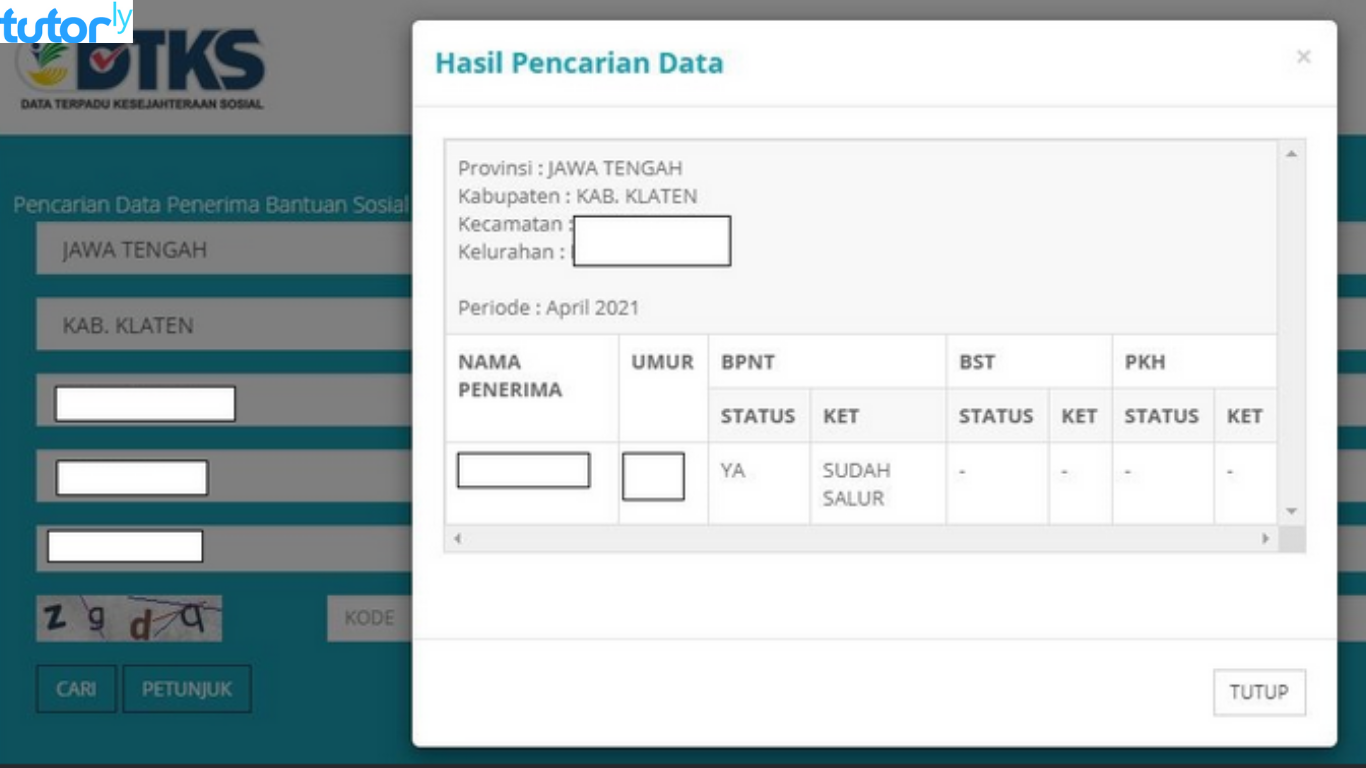Open the PETUNJUK instructions
1366x768 pixels.
186,689
